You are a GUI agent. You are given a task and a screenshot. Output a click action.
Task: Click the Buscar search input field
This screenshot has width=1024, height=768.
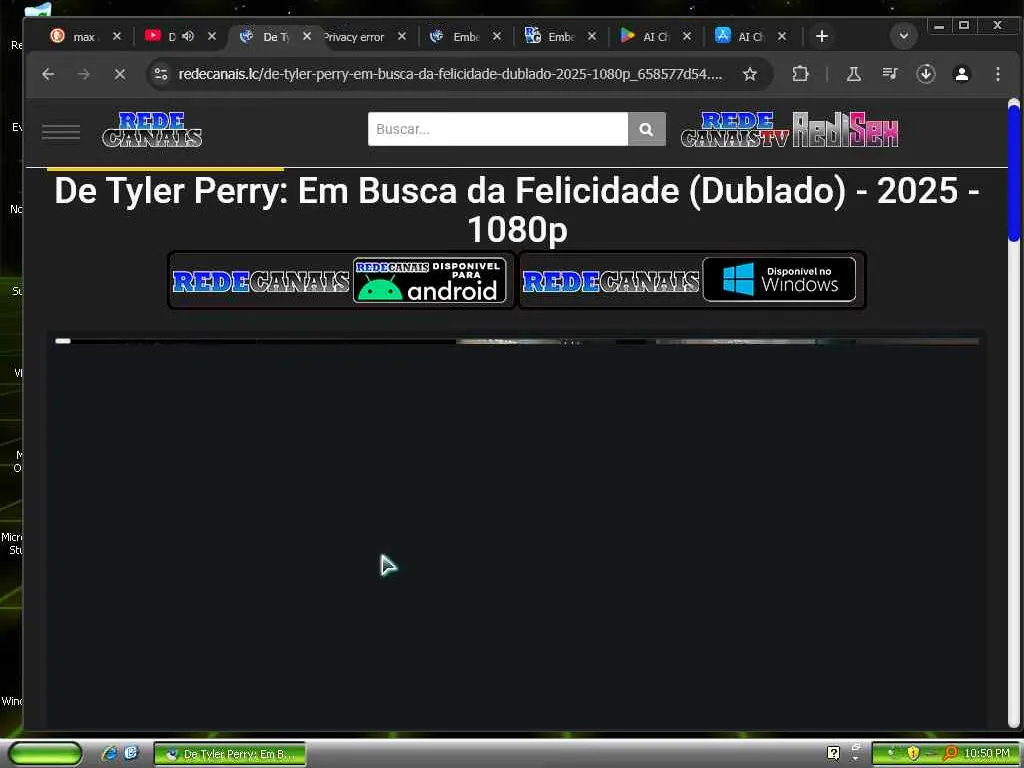(x=498, y=129)
